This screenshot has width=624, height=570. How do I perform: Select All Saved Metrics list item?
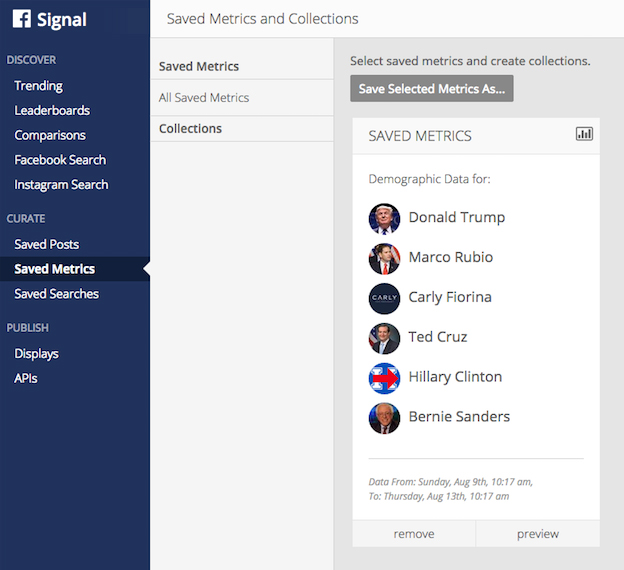204,98
